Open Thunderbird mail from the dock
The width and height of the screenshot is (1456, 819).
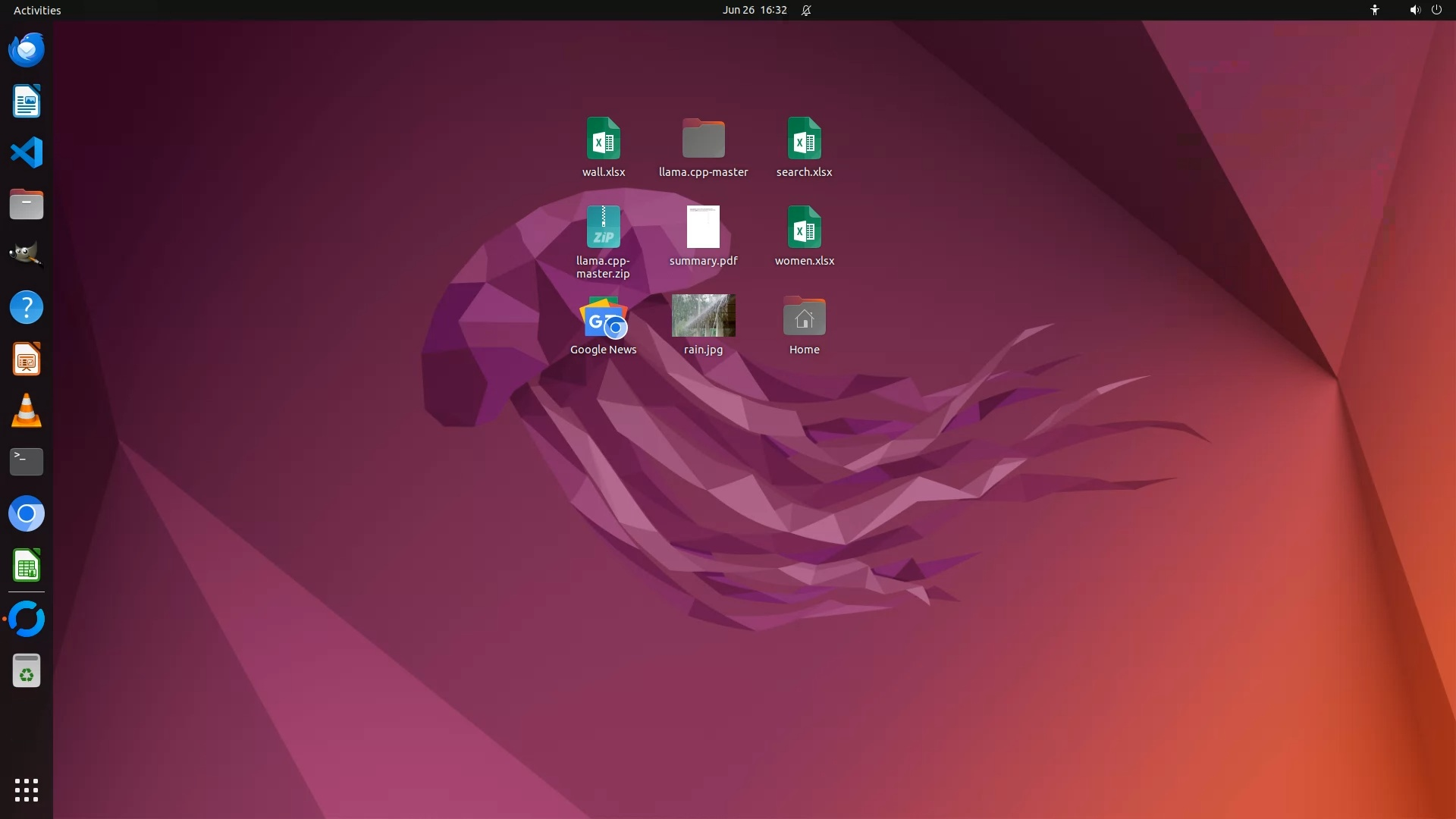(27, 50)
